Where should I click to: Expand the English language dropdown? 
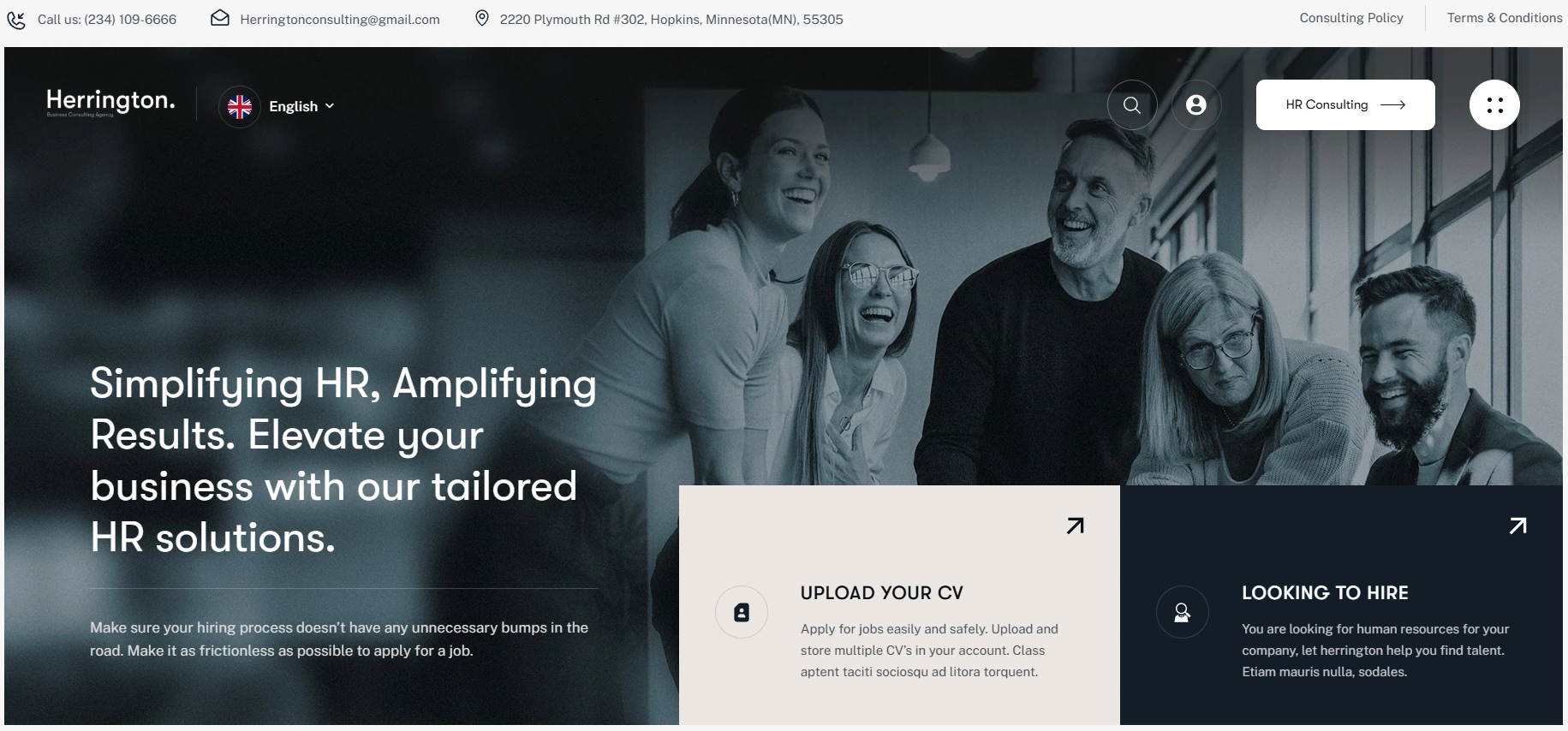coord(301,107)
